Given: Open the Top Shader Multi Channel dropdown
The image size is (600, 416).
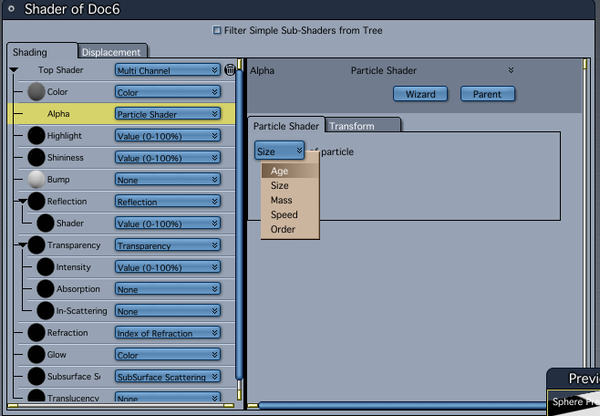Looking at the screenshot, I should coord(168,70).
